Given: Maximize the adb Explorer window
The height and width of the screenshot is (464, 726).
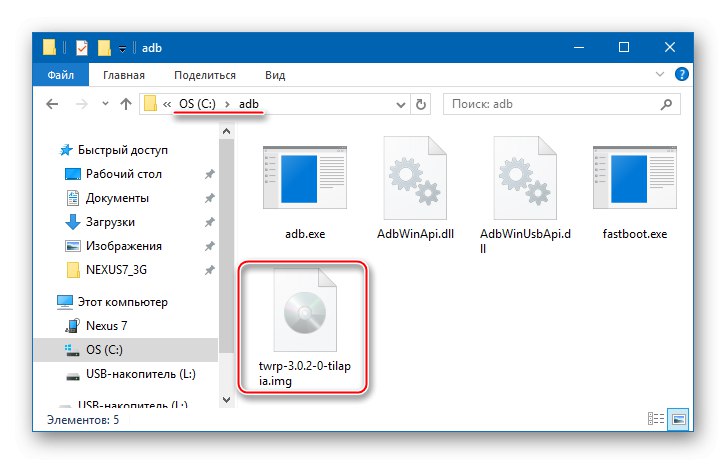Looking at the screenshot, I should (624, 47).
